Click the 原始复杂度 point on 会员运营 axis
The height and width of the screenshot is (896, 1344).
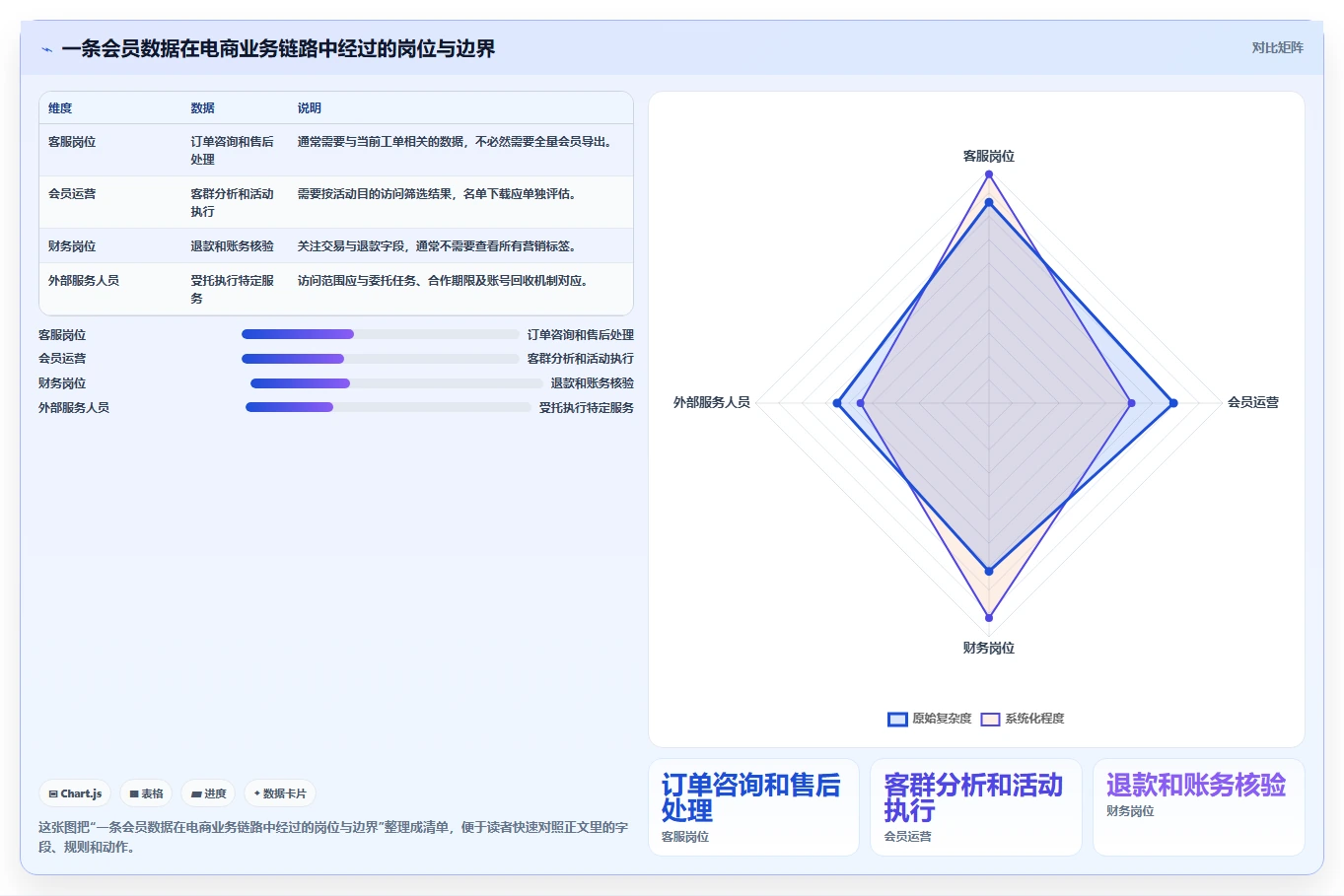click(x=1172, y=403)
